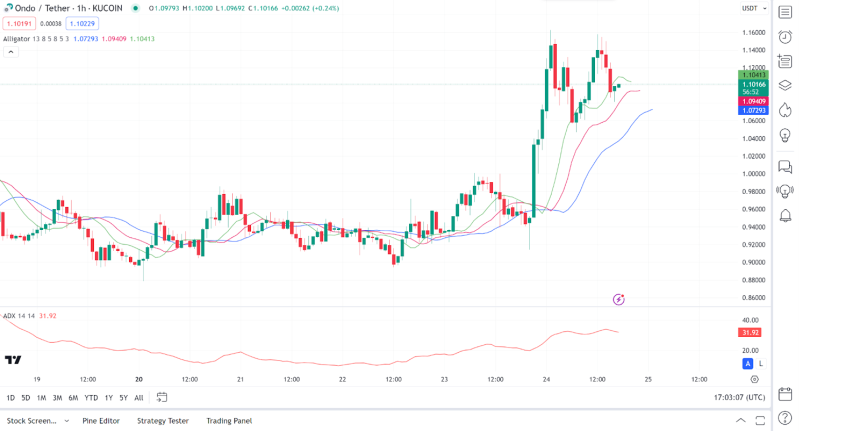The width and height of the screenshot is (860, 431).
Task: Open the Alerts clock icon
Action: pos(785,37)
